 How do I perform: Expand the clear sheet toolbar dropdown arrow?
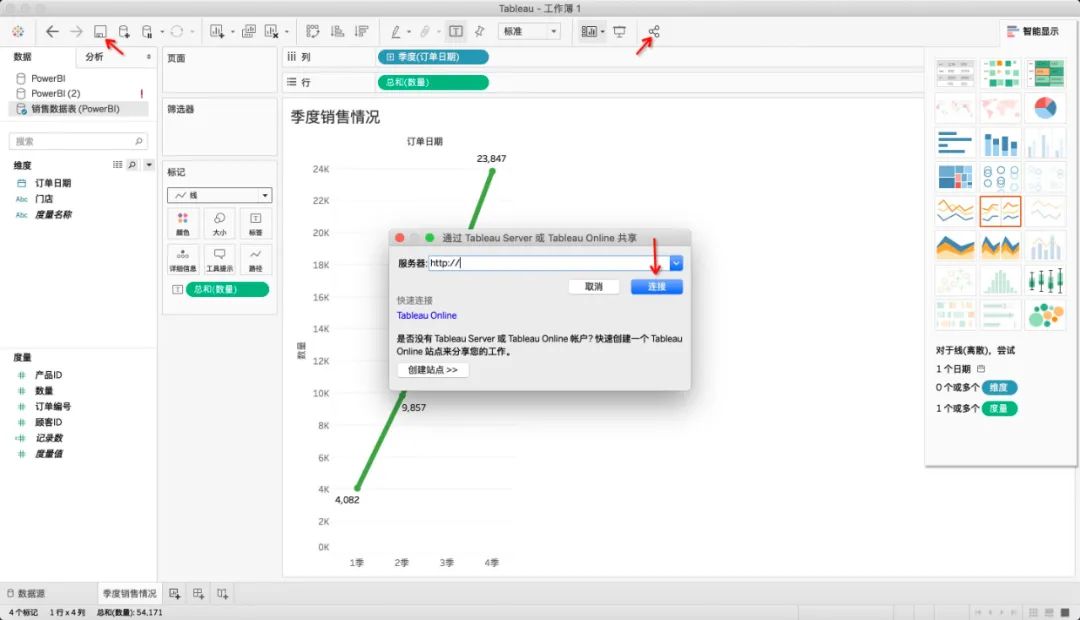287,32
